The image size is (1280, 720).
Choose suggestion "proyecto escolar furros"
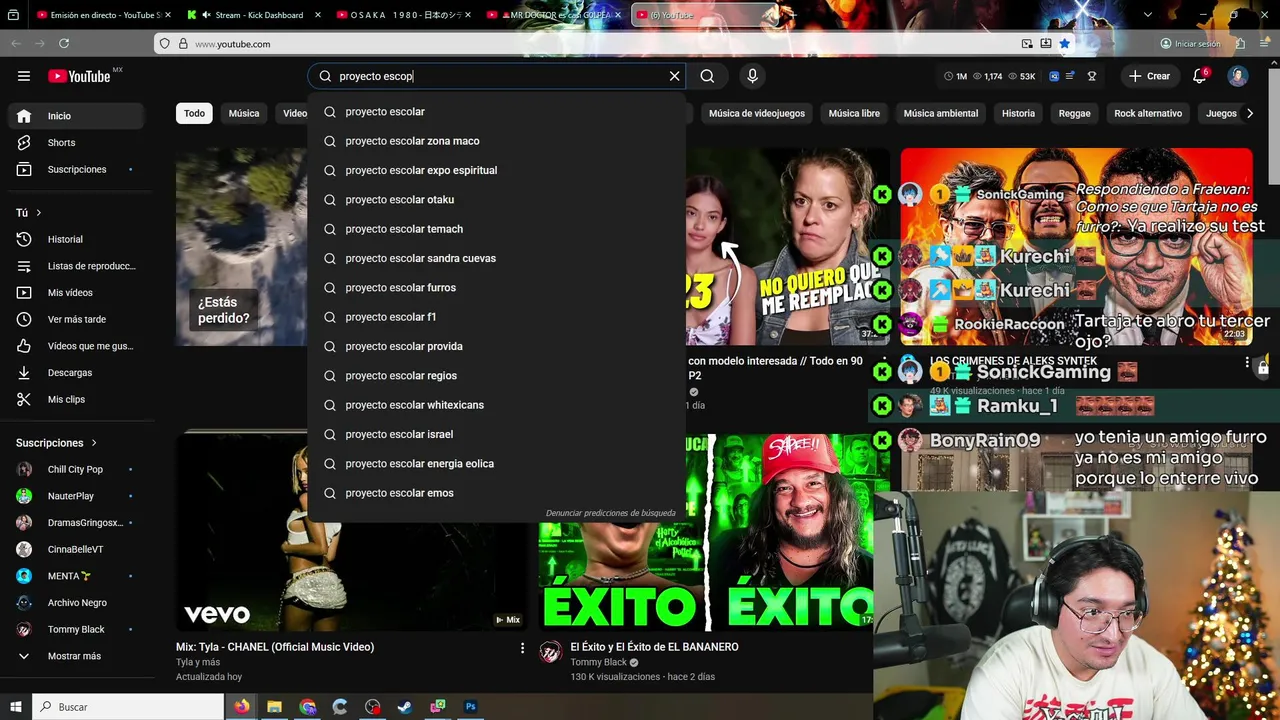(497, 287)
